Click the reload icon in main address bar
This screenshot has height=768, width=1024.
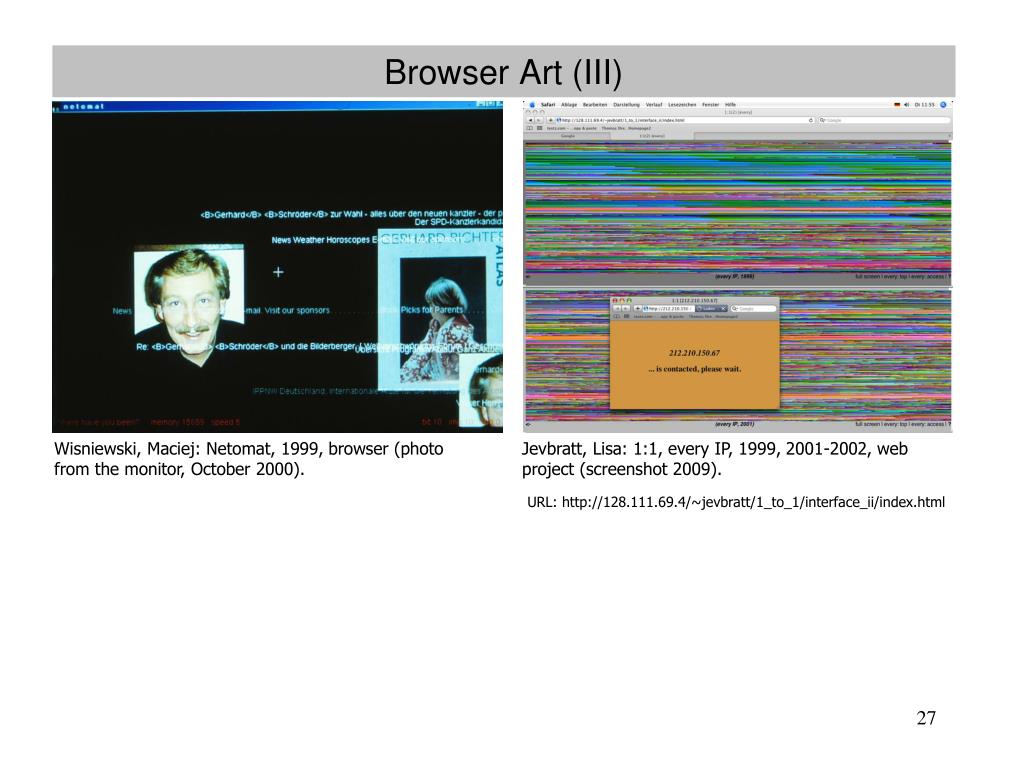point(811,120)
